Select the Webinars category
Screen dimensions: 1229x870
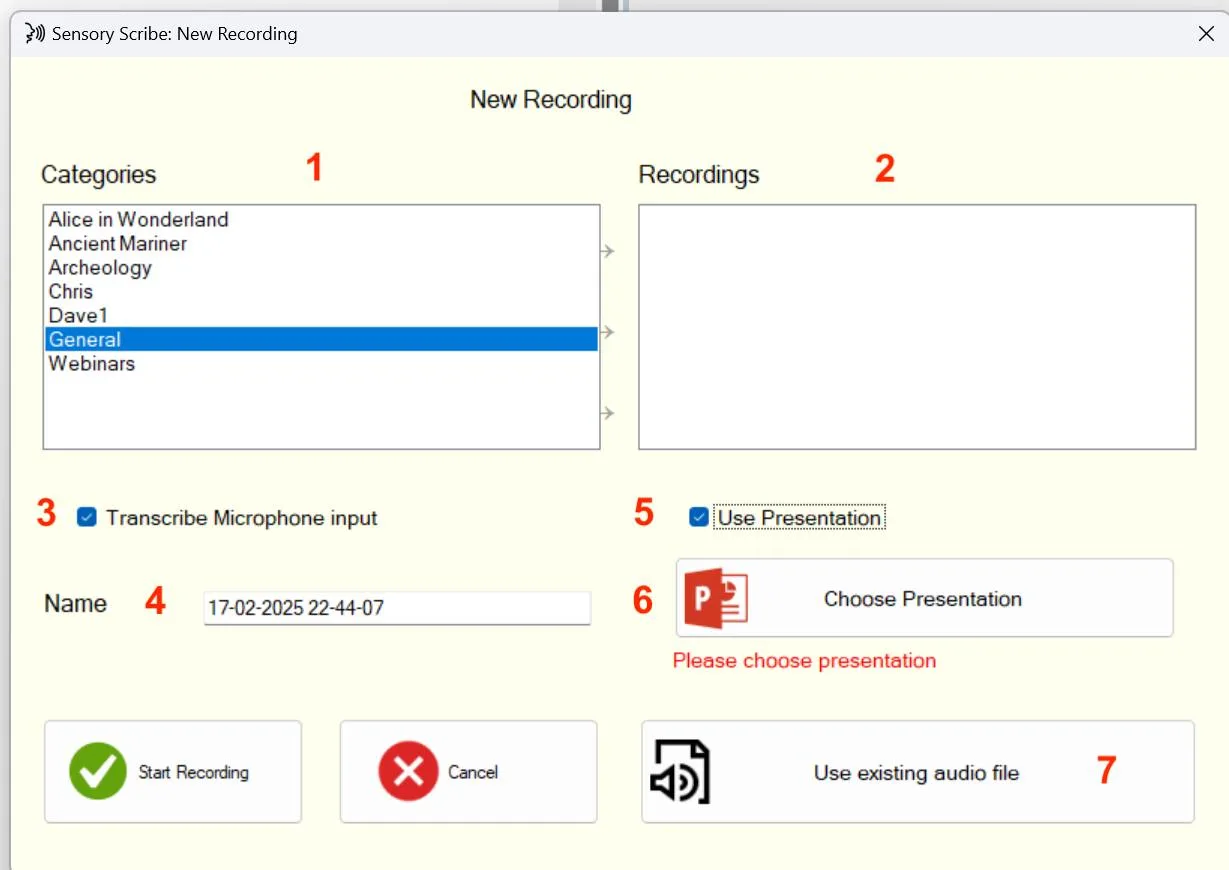[91, 363]
